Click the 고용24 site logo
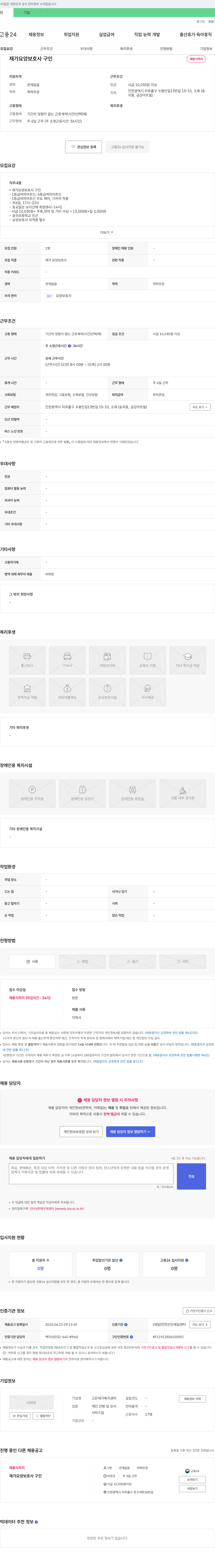The width and height of the screenshot is (215, 1568). pos(8,35)
